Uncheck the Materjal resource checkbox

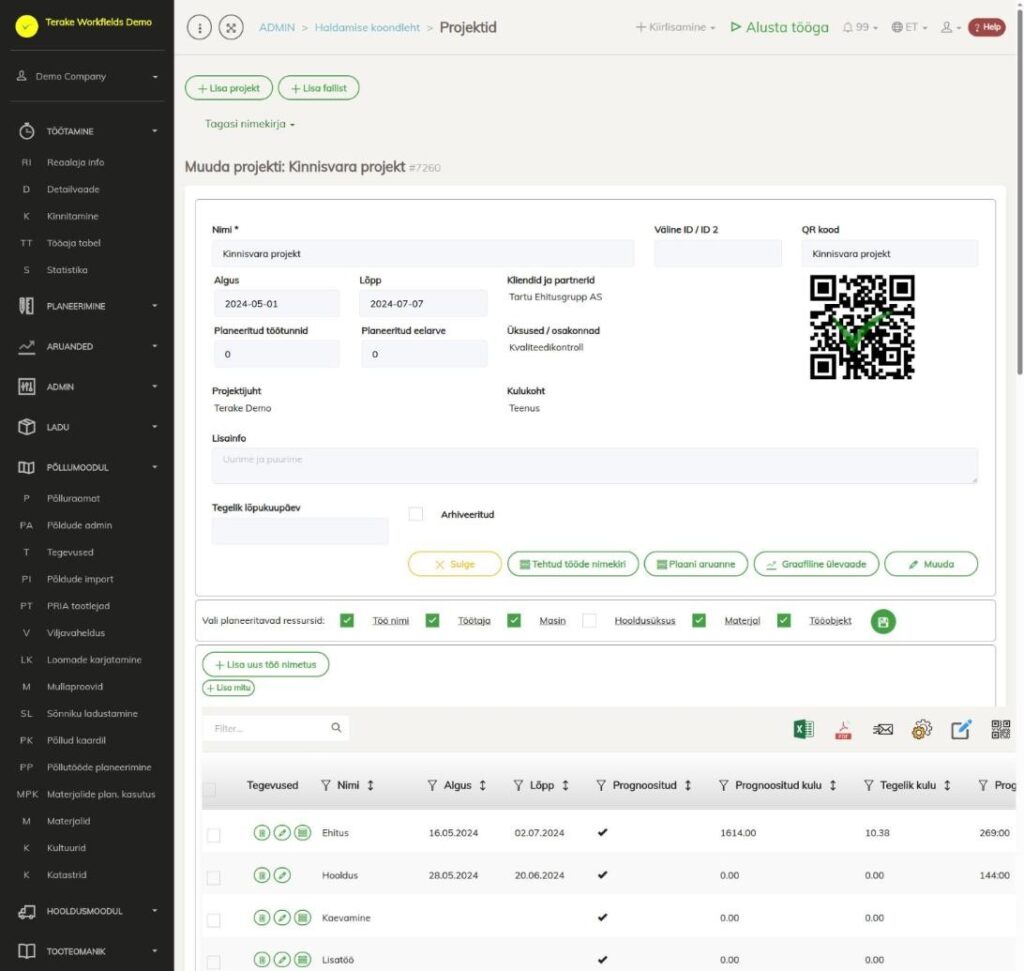click(699, 620)
